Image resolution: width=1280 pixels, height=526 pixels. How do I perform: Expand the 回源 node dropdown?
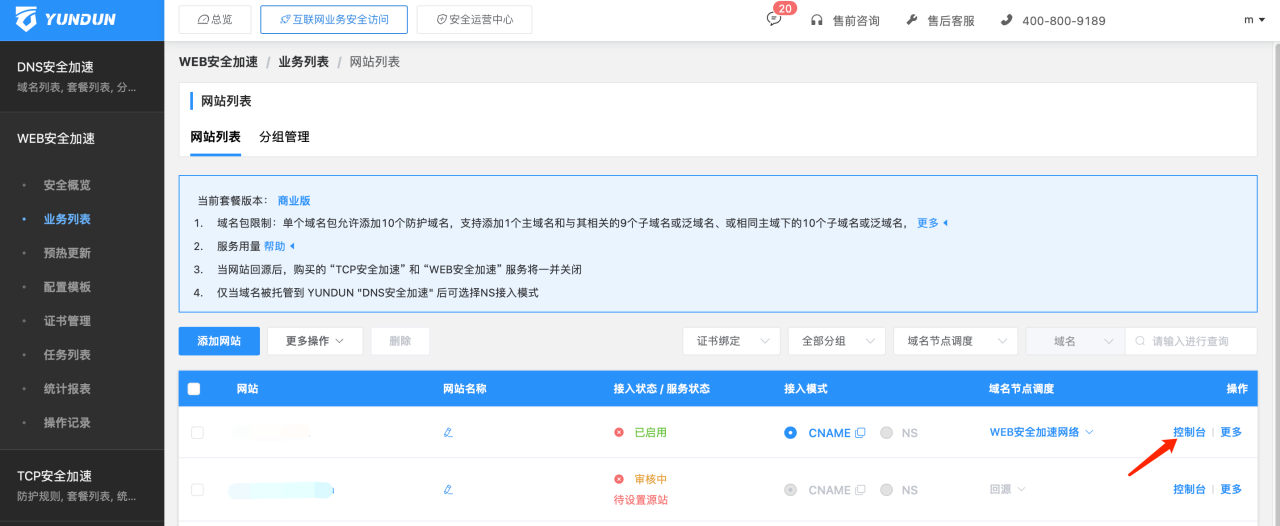[1007, 490]
